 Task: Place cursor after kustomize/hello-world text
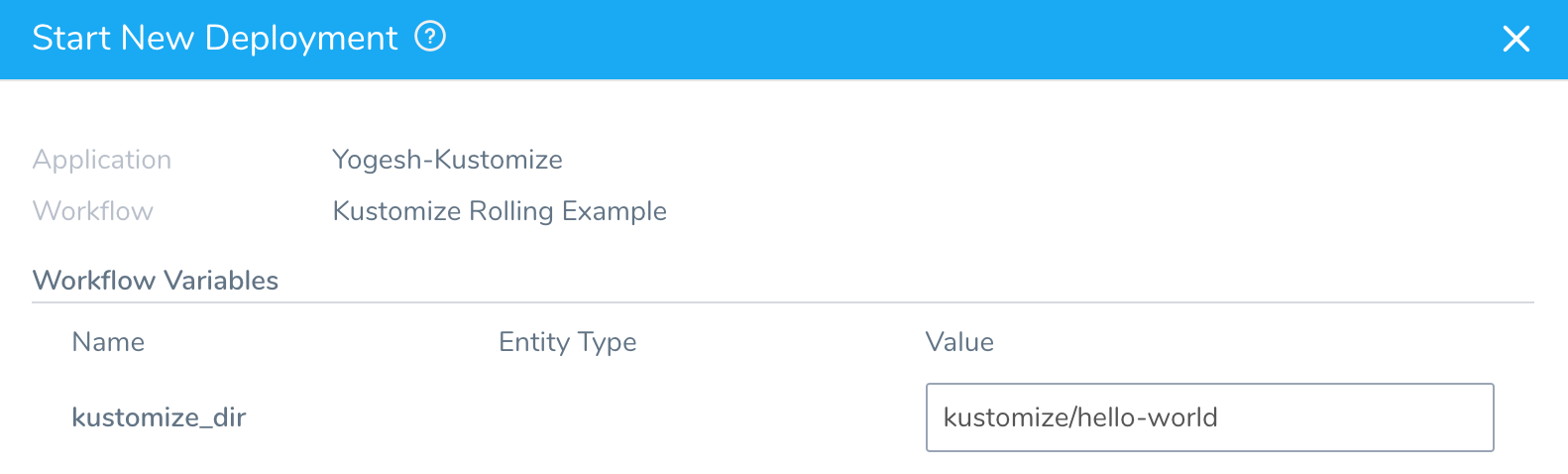pos(1220,417)
